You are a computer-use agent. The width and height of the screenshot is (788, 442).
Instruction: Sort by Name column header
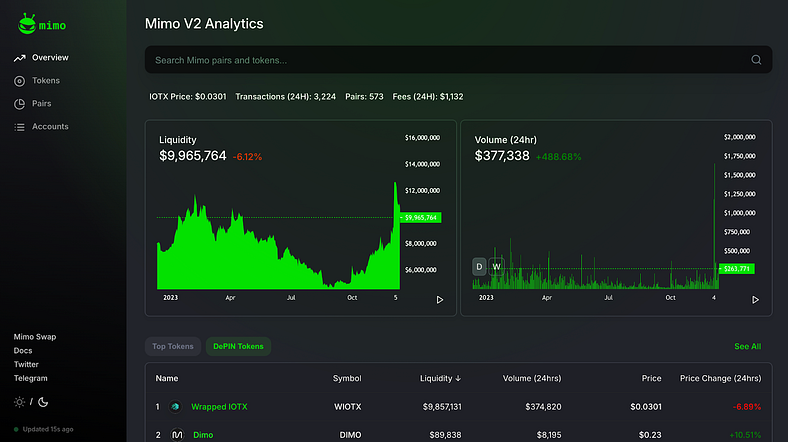coord(167,378)
